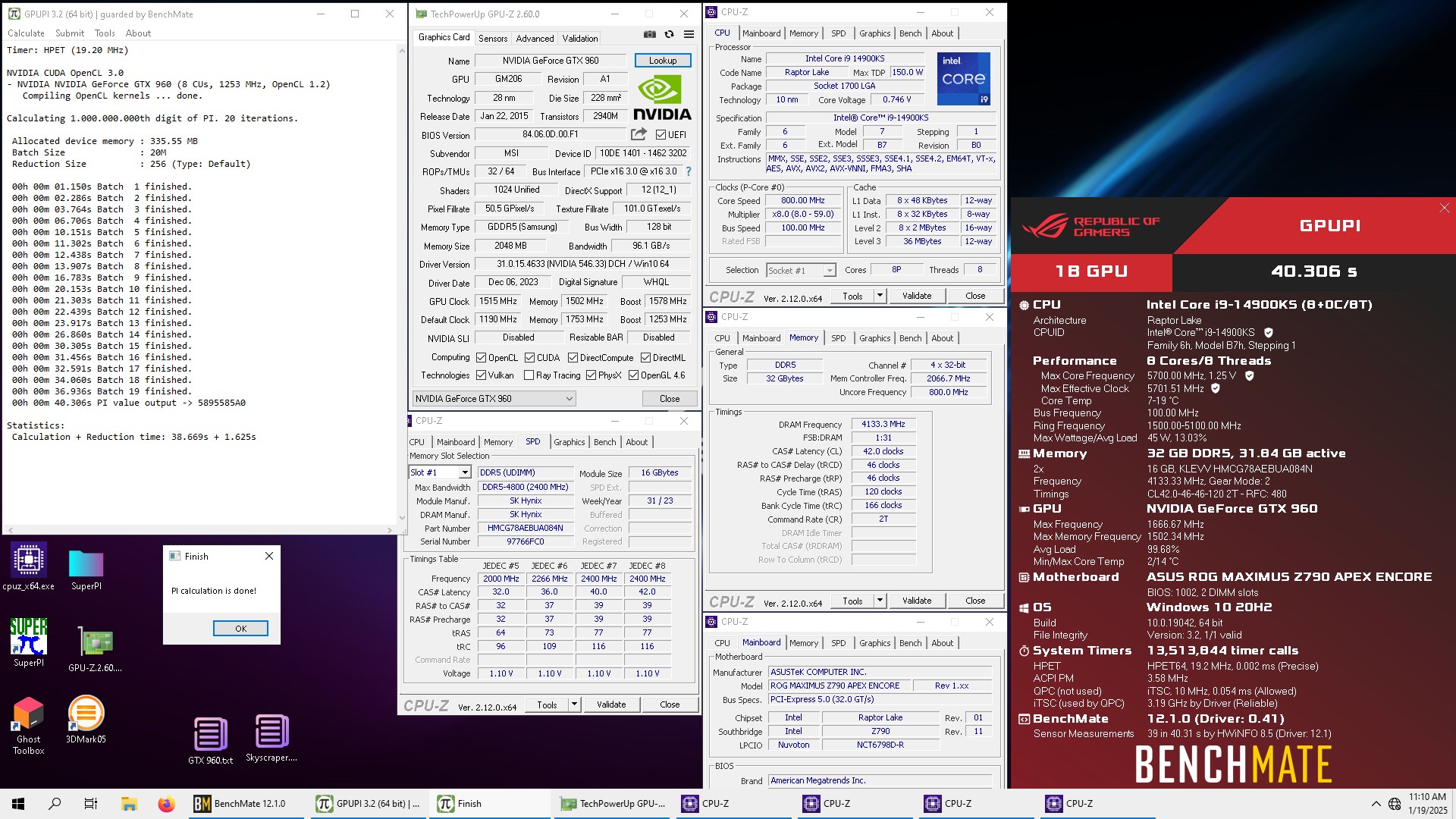
Task: Select the GPU-Z.2.60 desktop icon
Action: [95, 649]
